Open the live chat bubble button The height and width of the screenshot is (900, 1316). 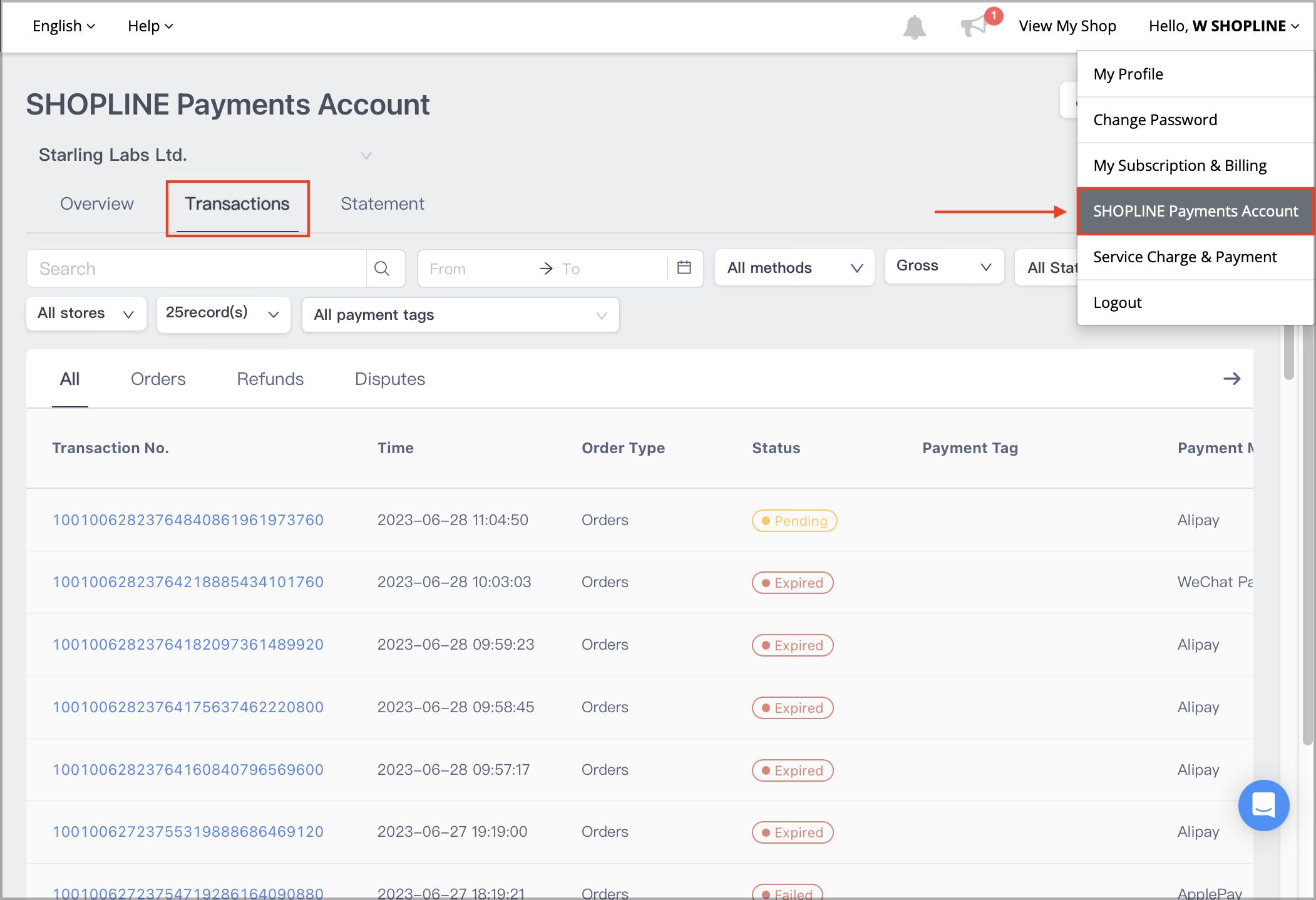tap(1263, 805)
